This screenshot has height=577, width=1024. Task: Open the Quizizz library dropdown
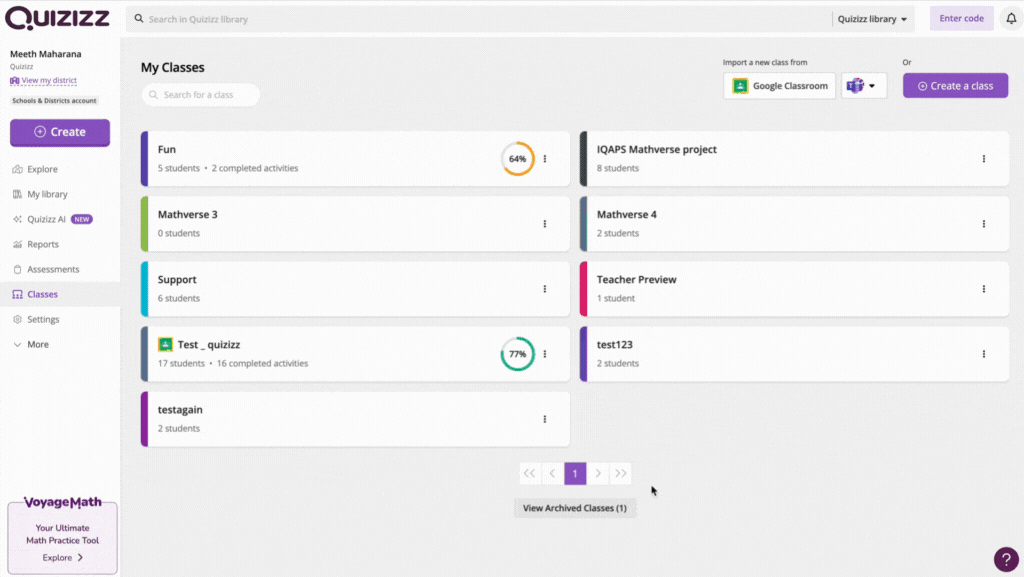point(872,19)
